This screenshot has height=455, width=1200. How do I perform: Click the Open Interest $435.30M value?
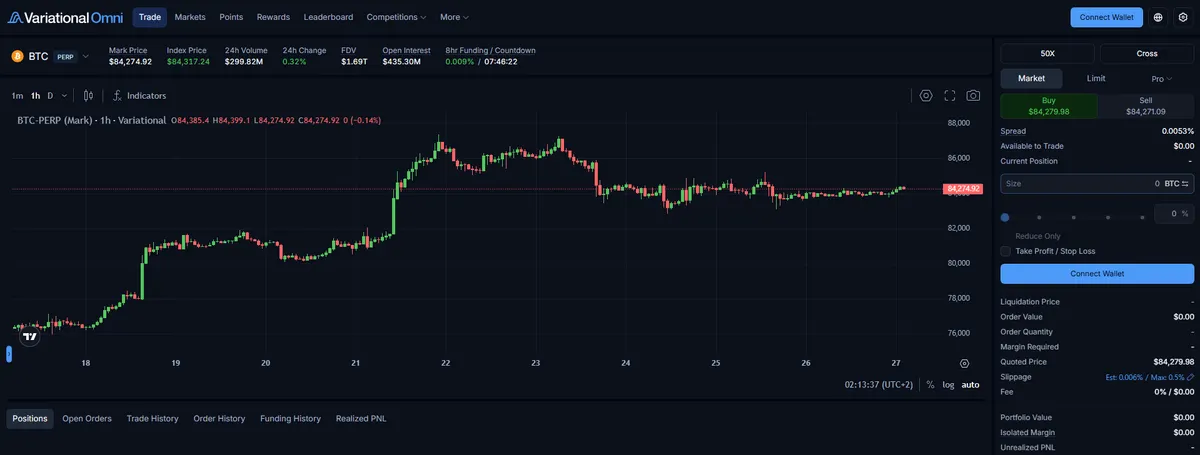[402, 62]
